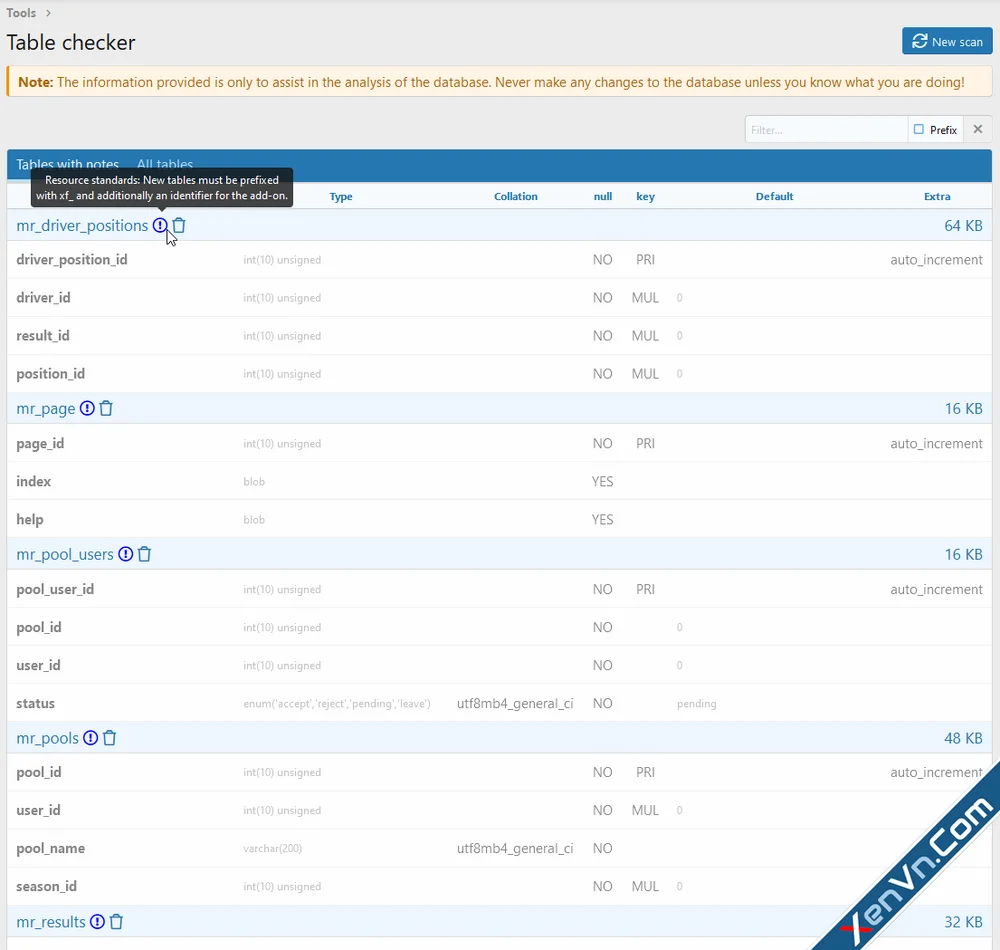The height and width of the screenshot is (950, 1000).
Task: Click the warning icon beside mr_driver_positions
Action: point(160,226)
